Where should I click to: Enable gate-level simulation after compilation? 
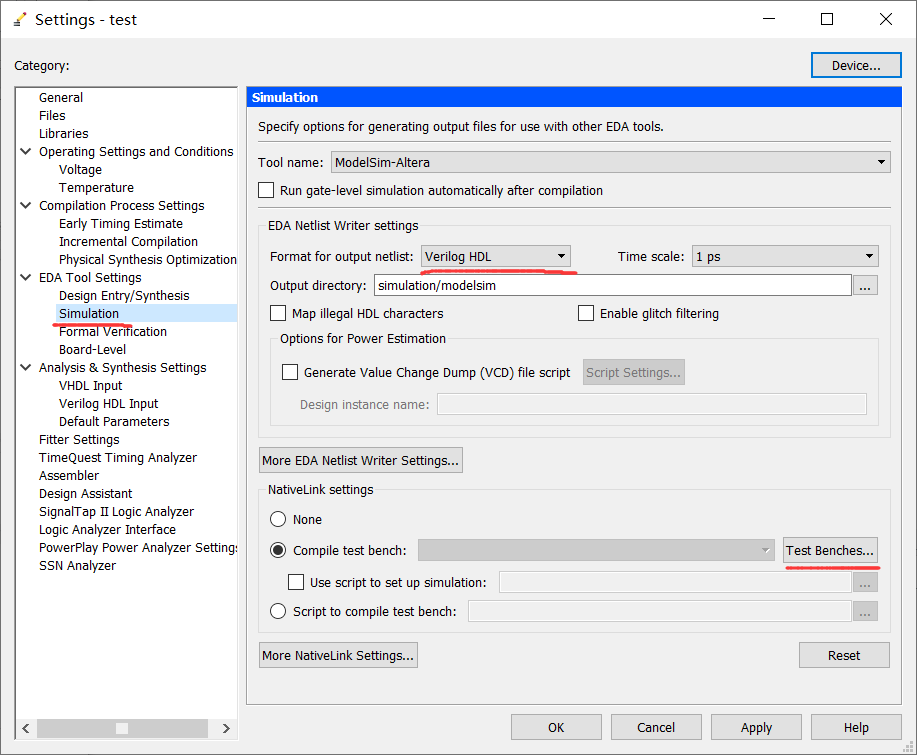coord(266,189)
